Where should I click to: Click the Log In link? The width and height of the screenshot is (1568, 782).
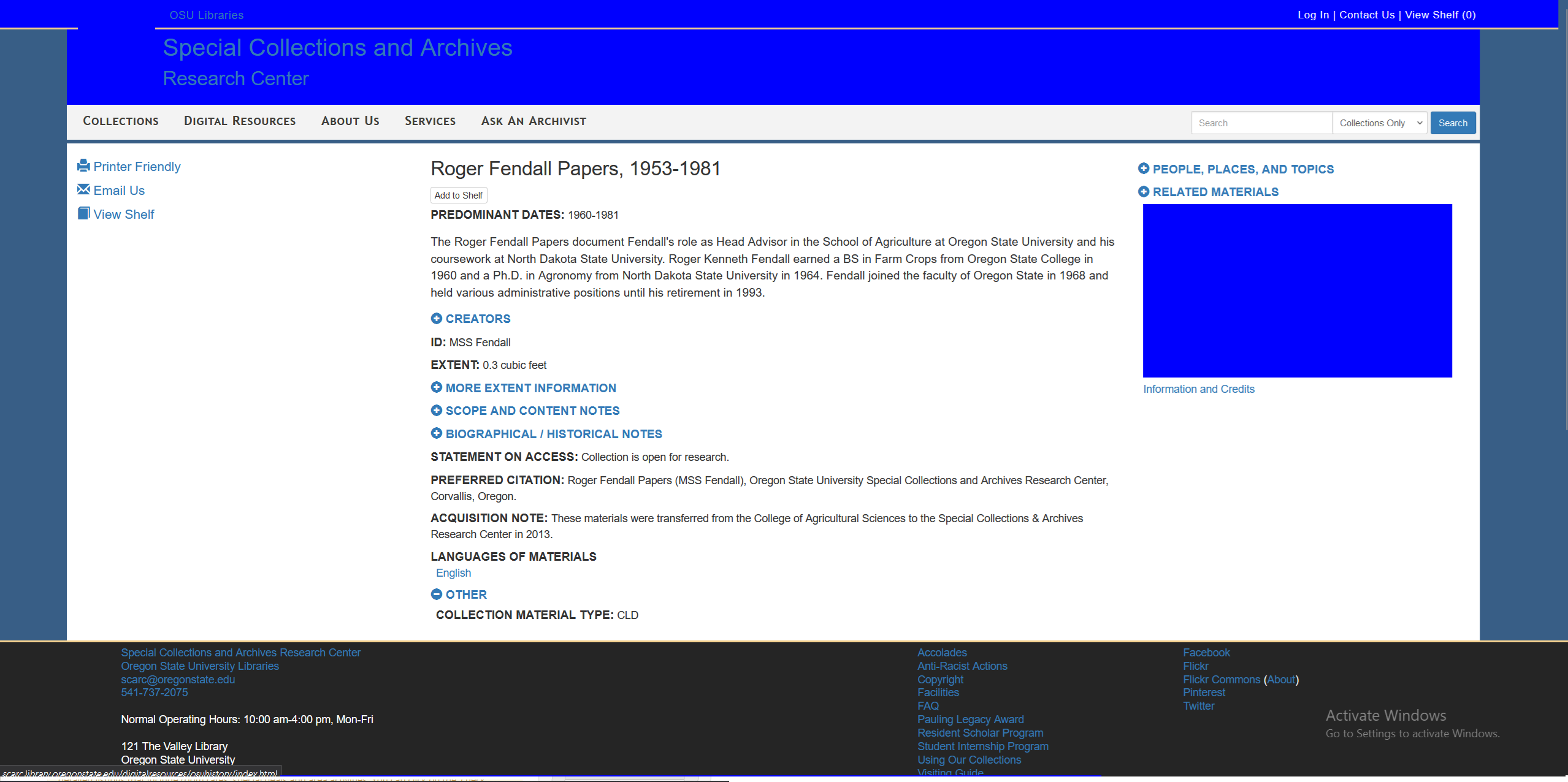click(x=1313, y=15)
